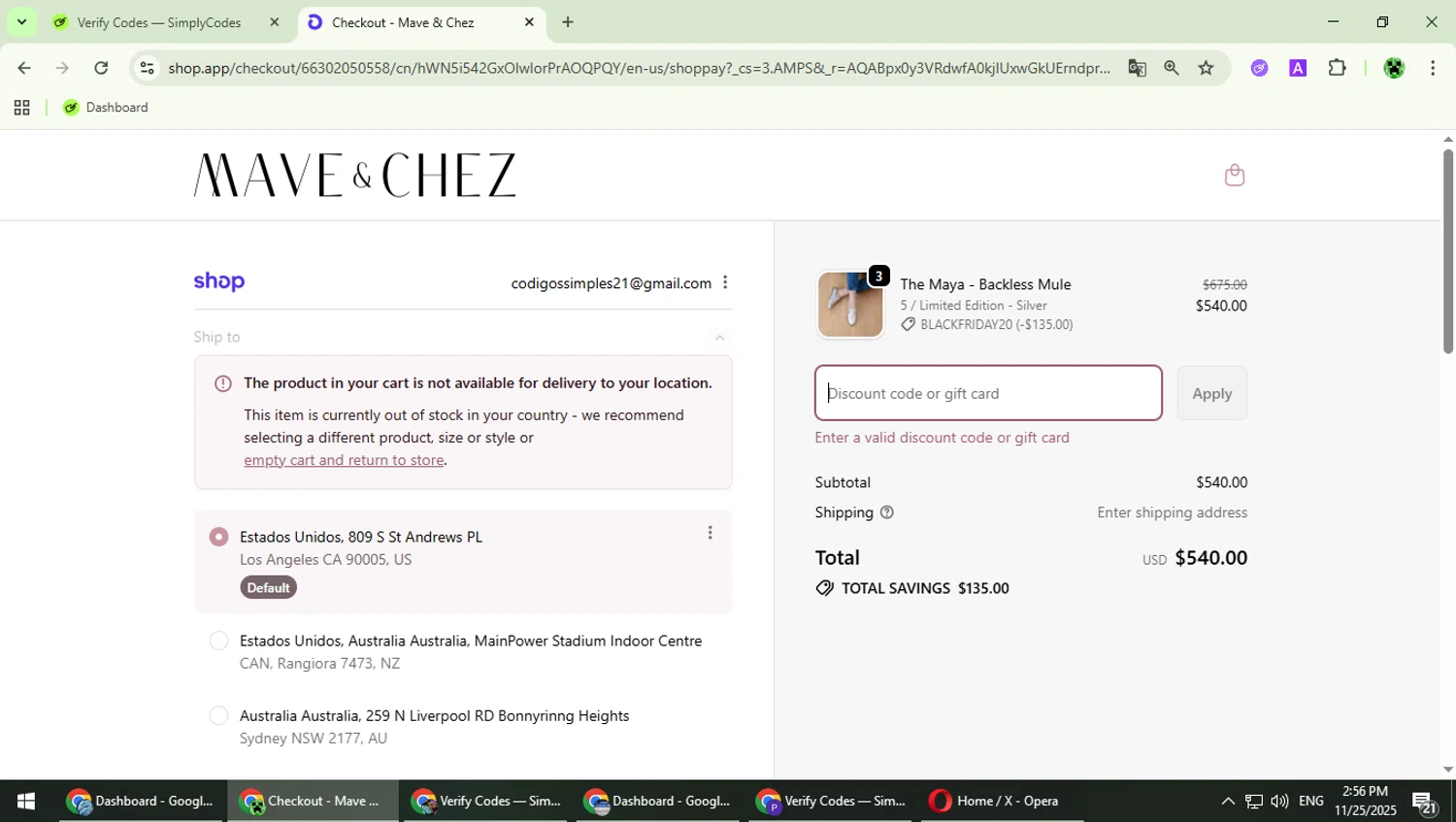Open the Windows Start menu
1456x822 pixels.
[x=26, y=801]
